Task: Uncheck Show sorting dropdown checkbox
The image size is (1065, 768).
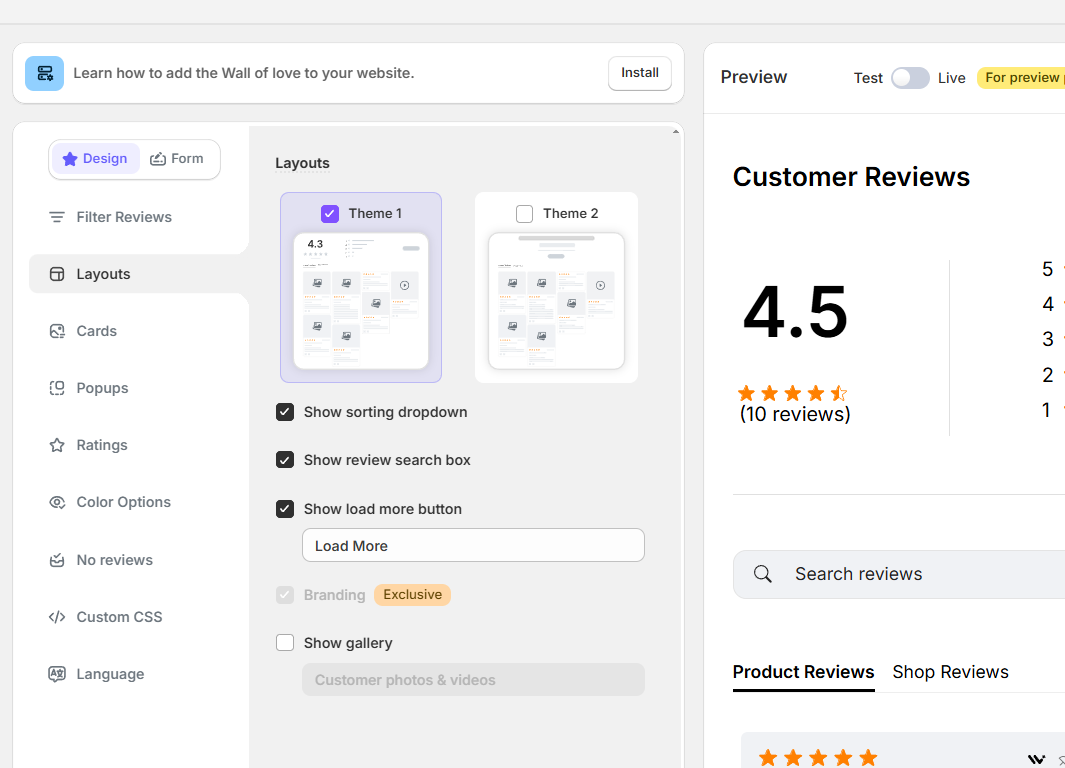Action: click(285, 412)
